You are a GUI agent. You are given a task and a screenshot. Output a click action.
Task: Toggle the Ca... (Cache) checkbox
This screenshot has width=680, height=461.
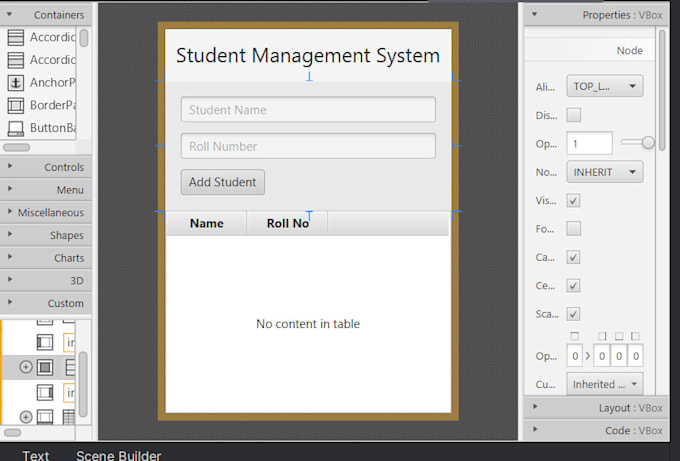pos(573,257)
